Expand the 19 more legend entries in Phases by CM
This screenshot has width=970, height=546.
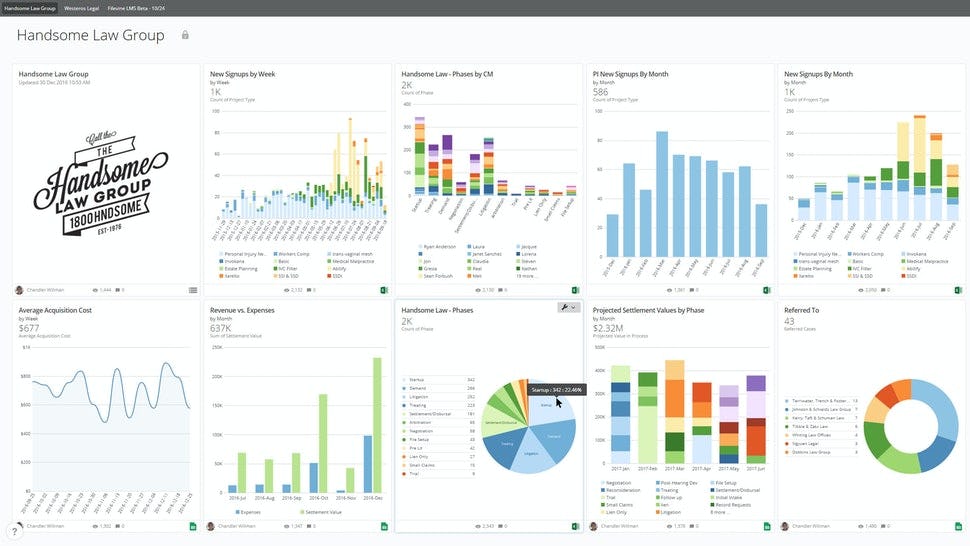tap(526, 276)
